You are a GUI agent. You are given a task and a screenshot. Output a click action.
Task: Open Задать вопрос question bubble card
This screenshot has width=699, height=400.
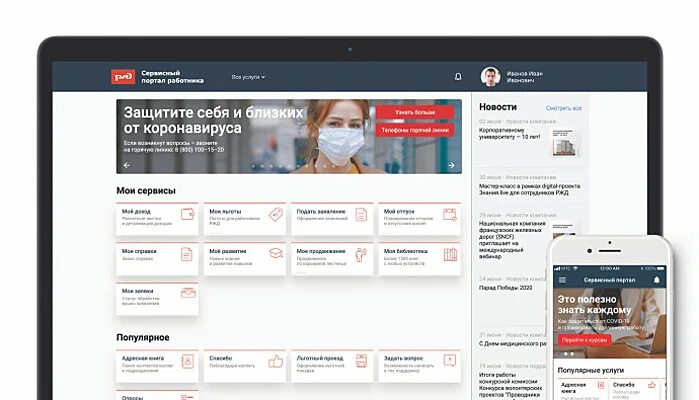(x=419, y=366)
